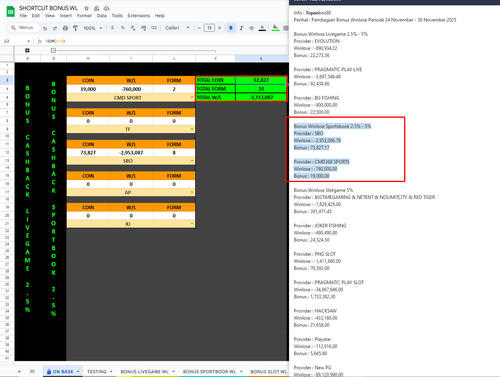This screenshot has width=500, height=377.
Task: Click the font size field
Action: 209,28
